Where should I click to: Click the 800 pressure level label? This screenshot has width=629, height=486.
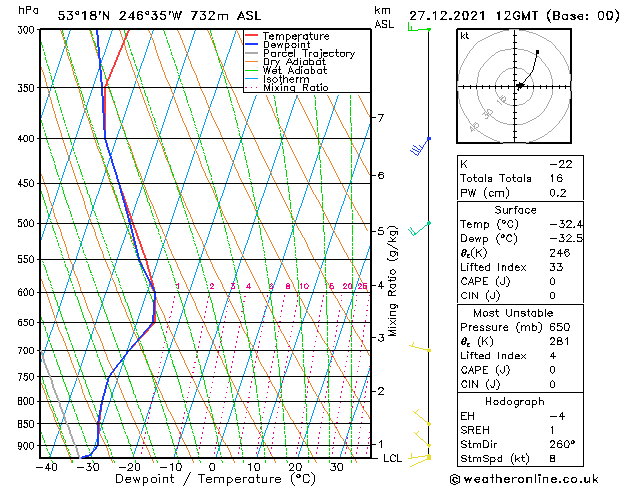click(x=28, y=401)
